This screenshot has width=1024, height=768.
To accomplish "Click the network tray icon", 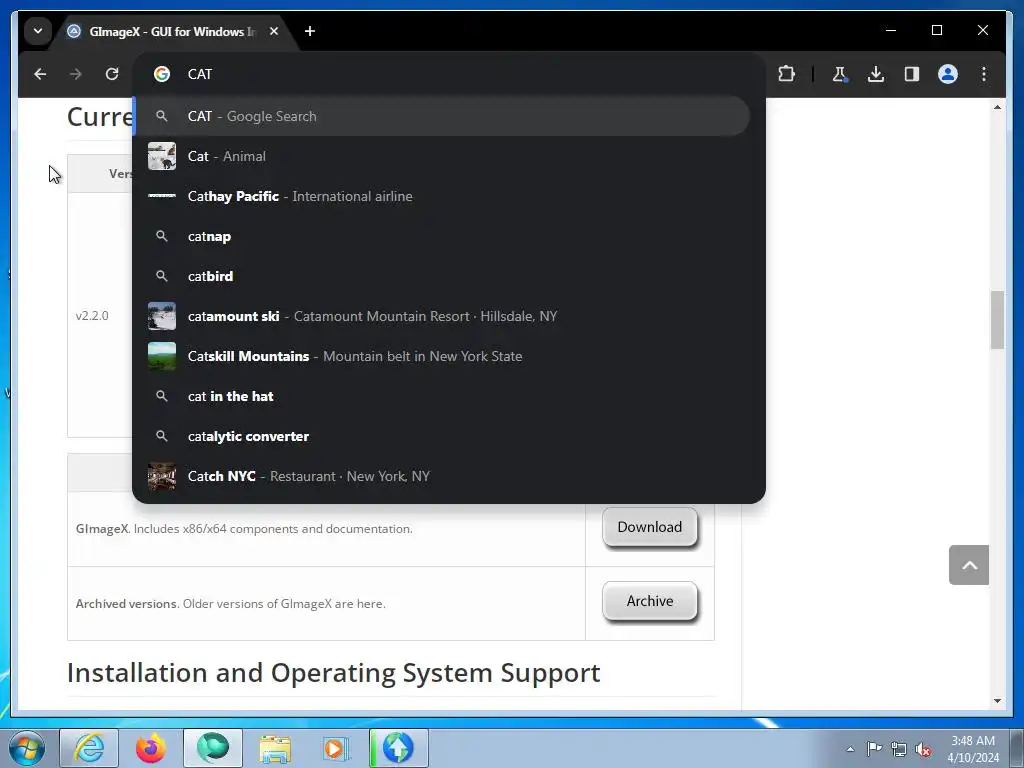I will coord(899,749).
